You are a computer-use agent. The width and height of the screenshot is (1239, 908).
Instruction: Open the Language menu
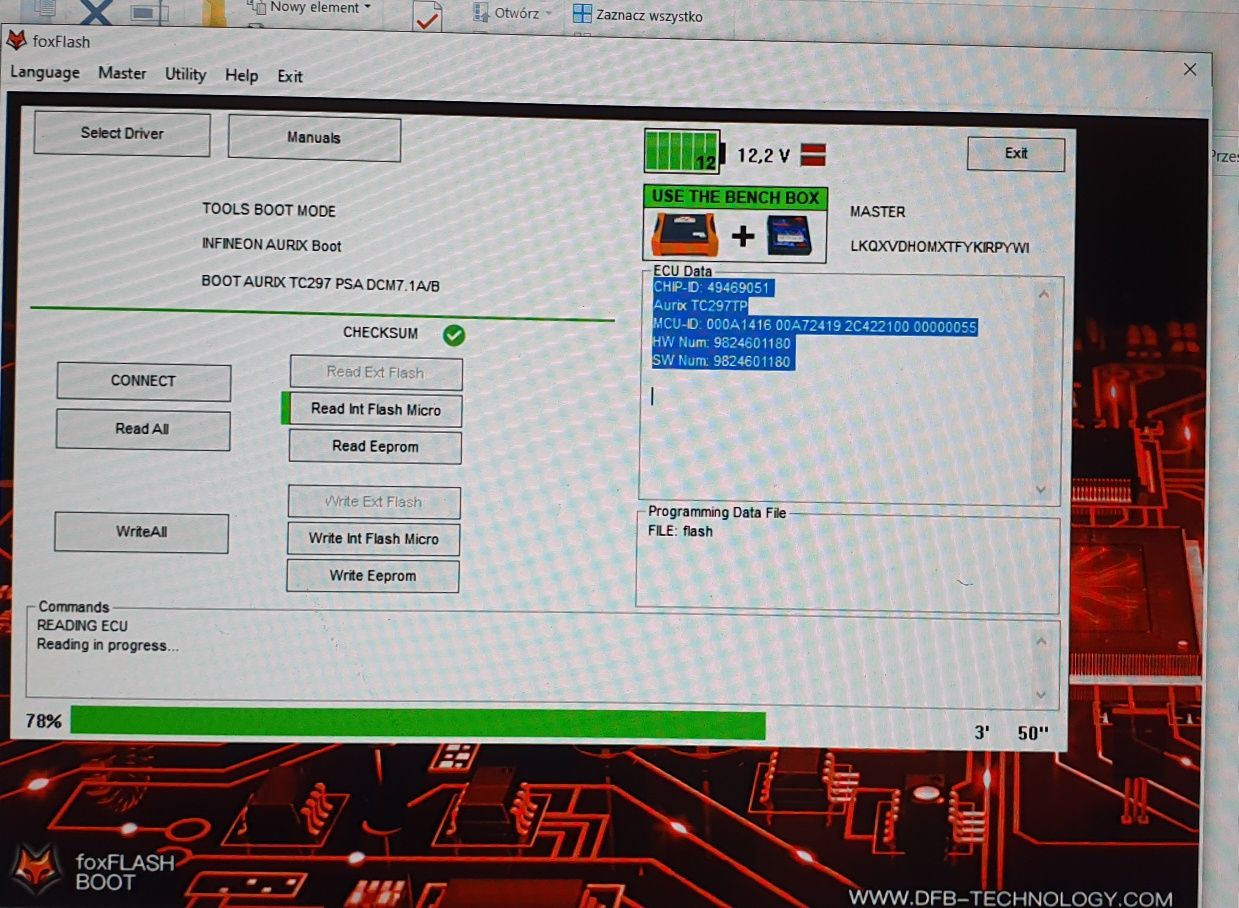pos(45,73)
